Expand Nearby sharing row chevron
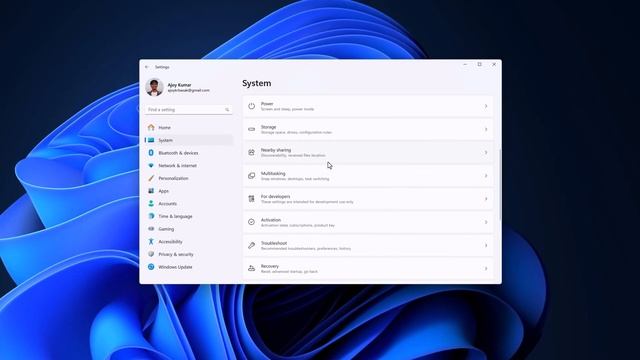Image resolution: width=640 pixels, height=360 pixels. click(486, 152)
